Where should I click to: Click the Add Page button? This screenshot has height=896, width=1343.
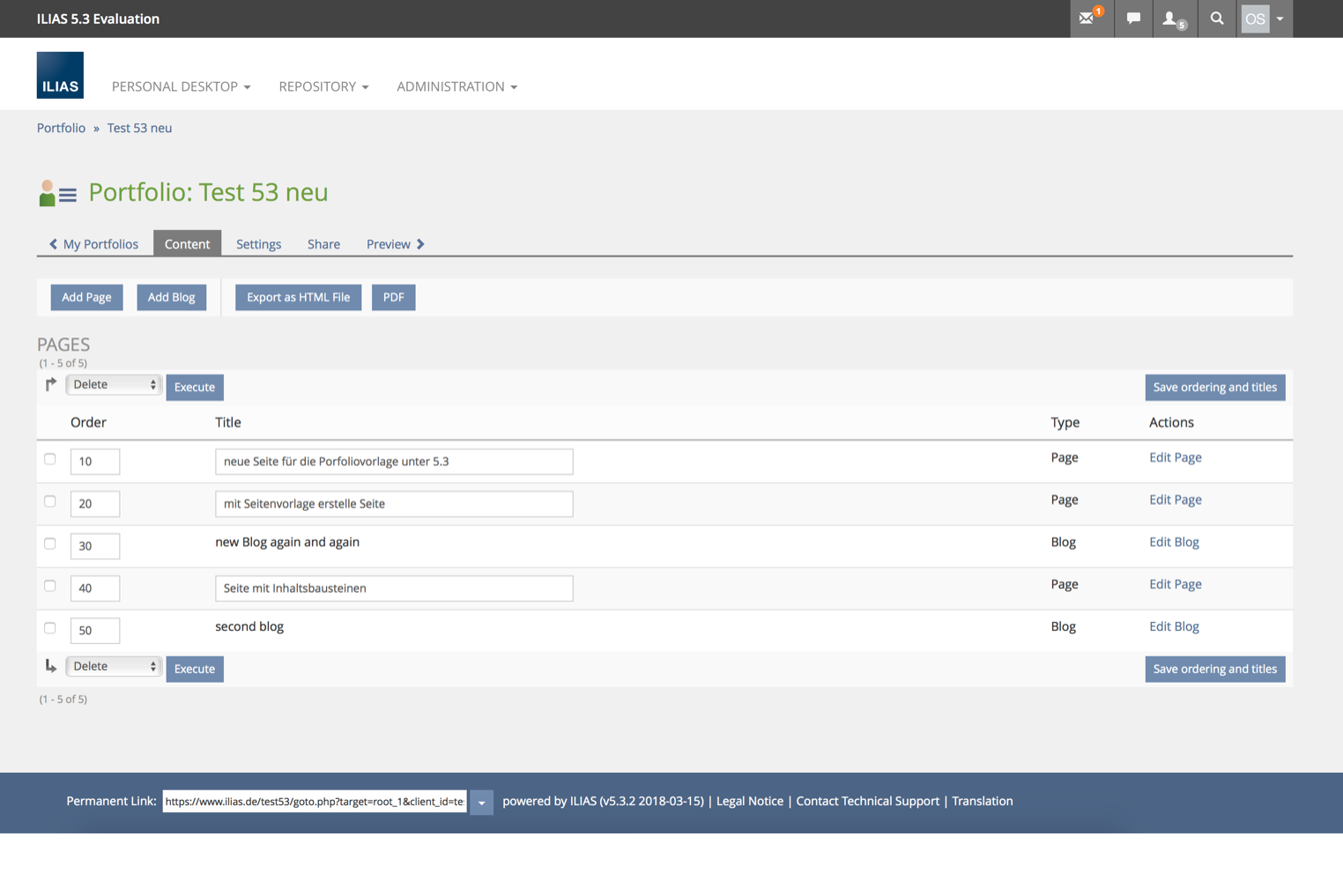pyautogui.click(x=86, y=297)
